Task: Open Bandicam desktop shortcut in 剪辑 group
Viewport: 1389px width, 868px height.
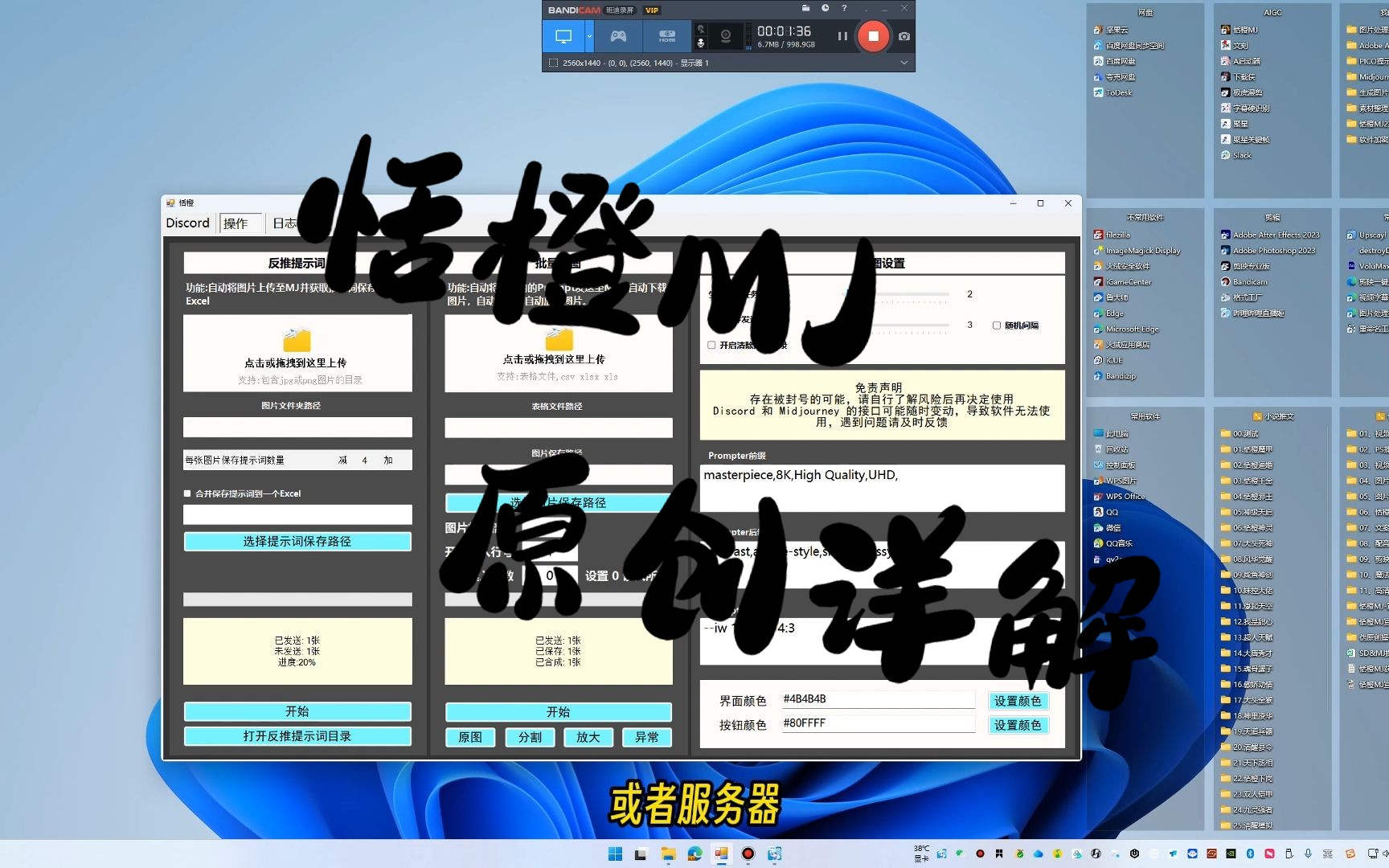Action: (1244, 282)
